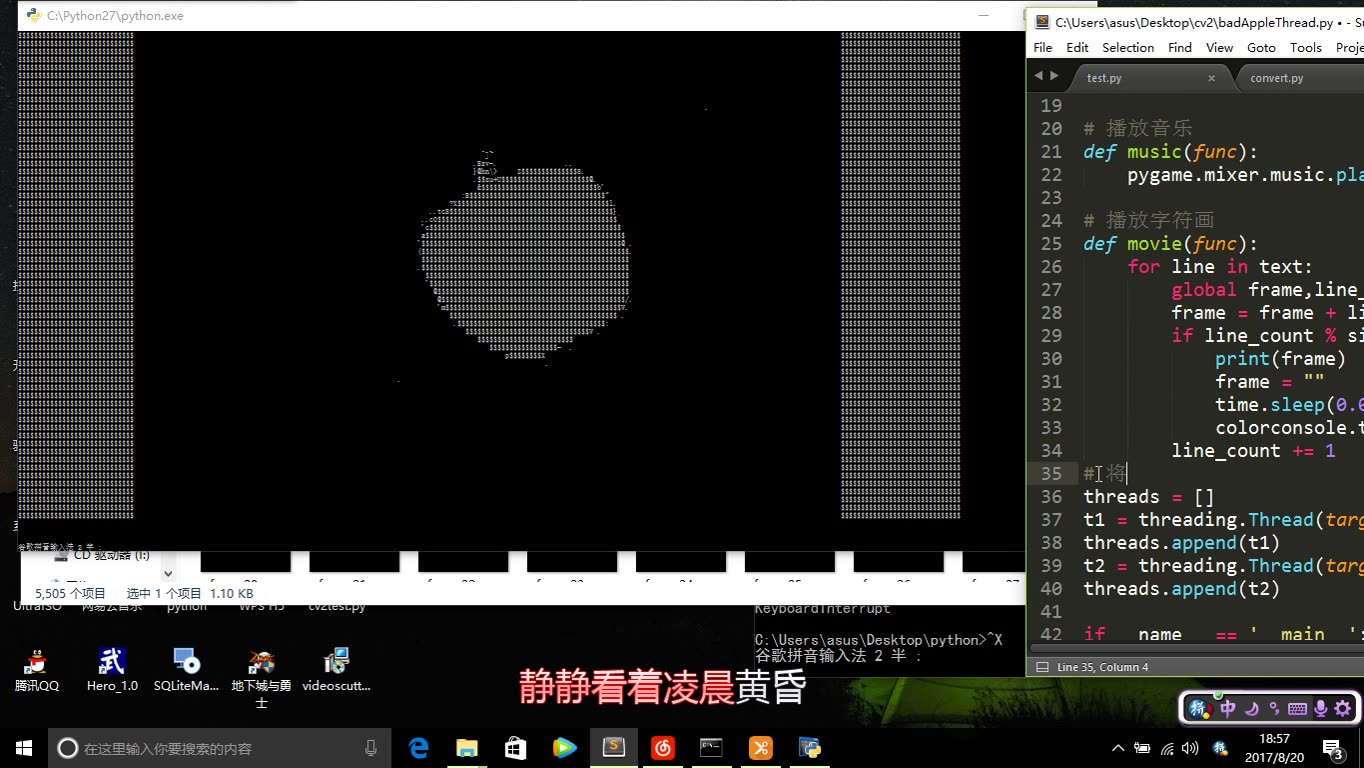Click the Google Pinyin tray icon
This screenshot has width=1364, height=768.
pos(1220,748)
